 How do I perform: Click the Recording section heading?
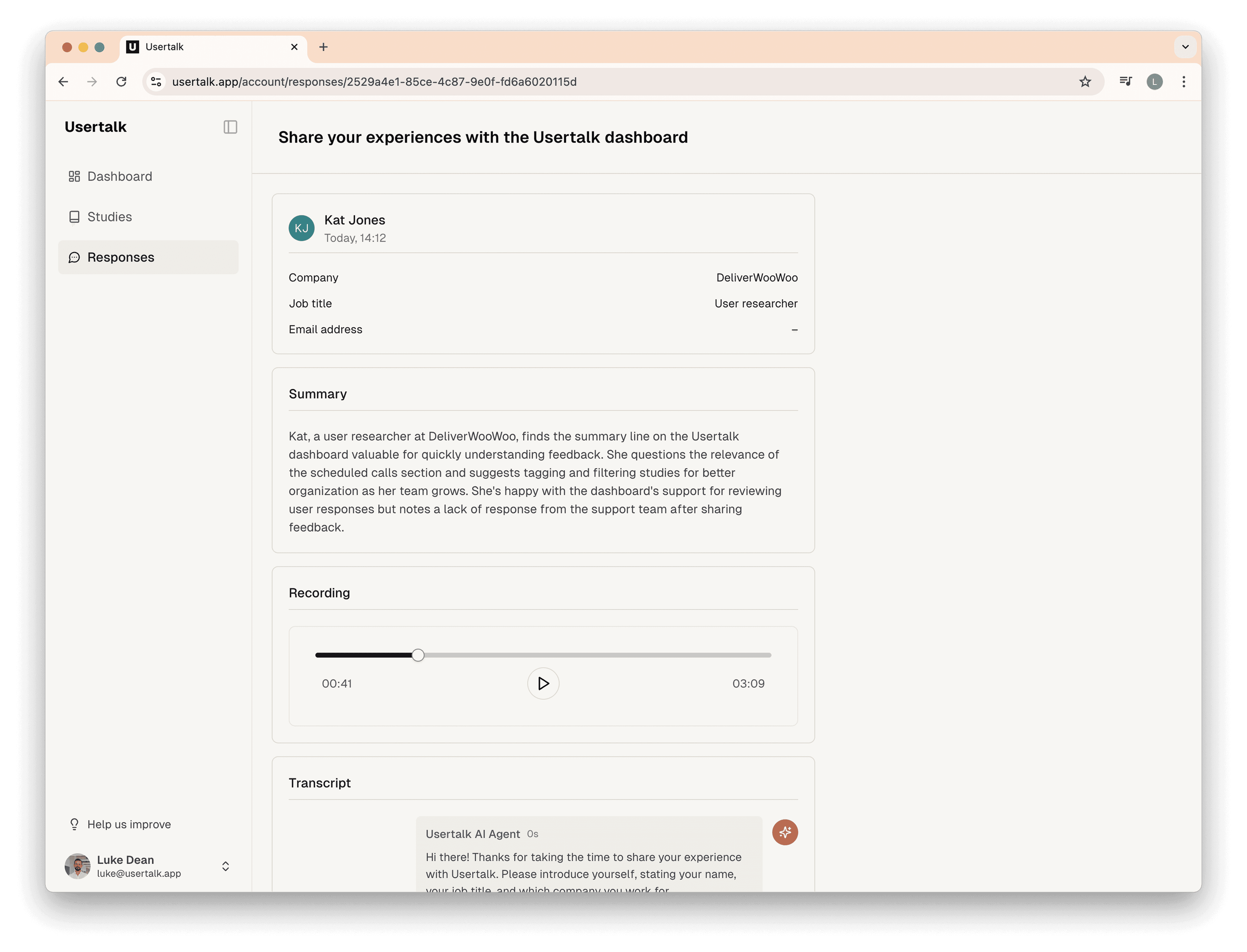pos(319,593)
